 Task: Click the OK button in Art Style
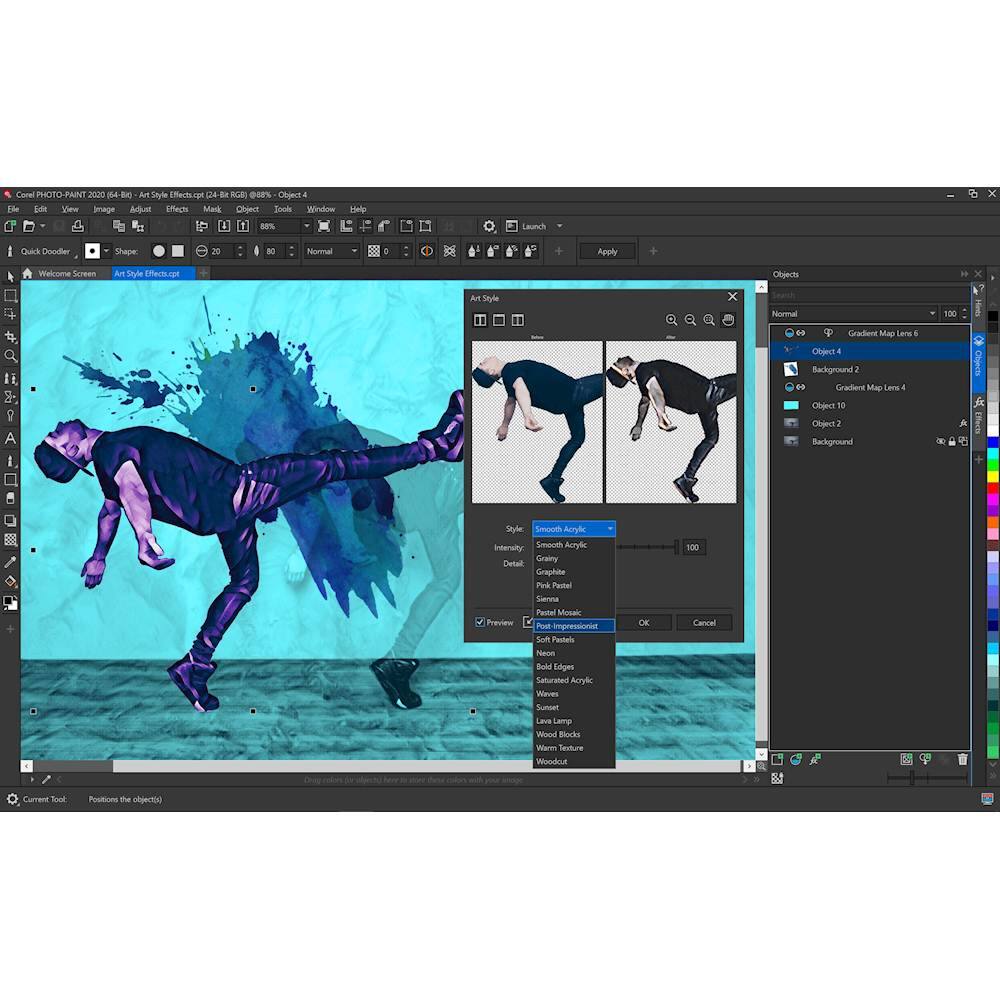click(644, 622)
